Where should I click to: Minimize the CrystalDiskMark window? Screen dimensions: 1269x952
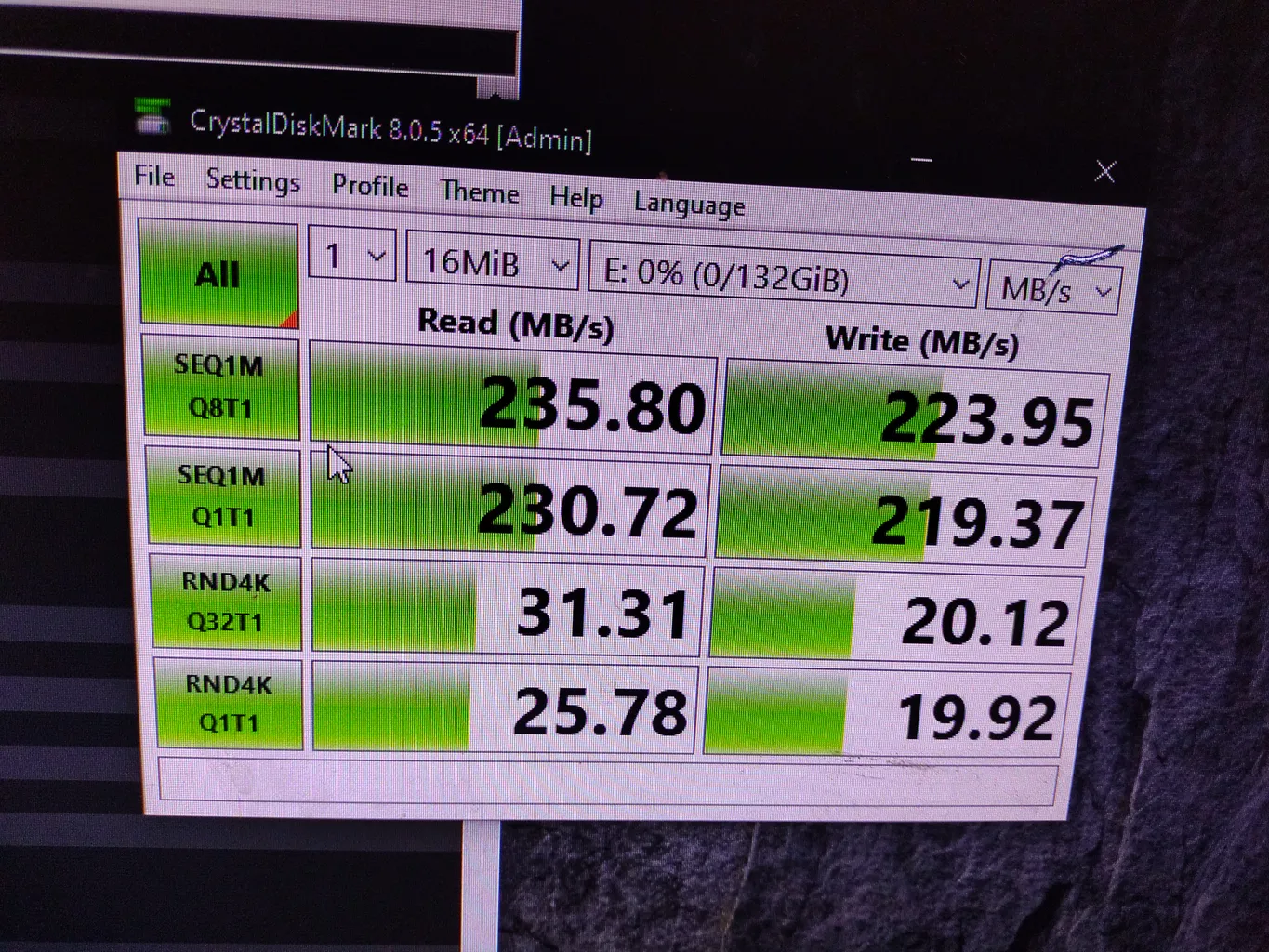(921, 160)
